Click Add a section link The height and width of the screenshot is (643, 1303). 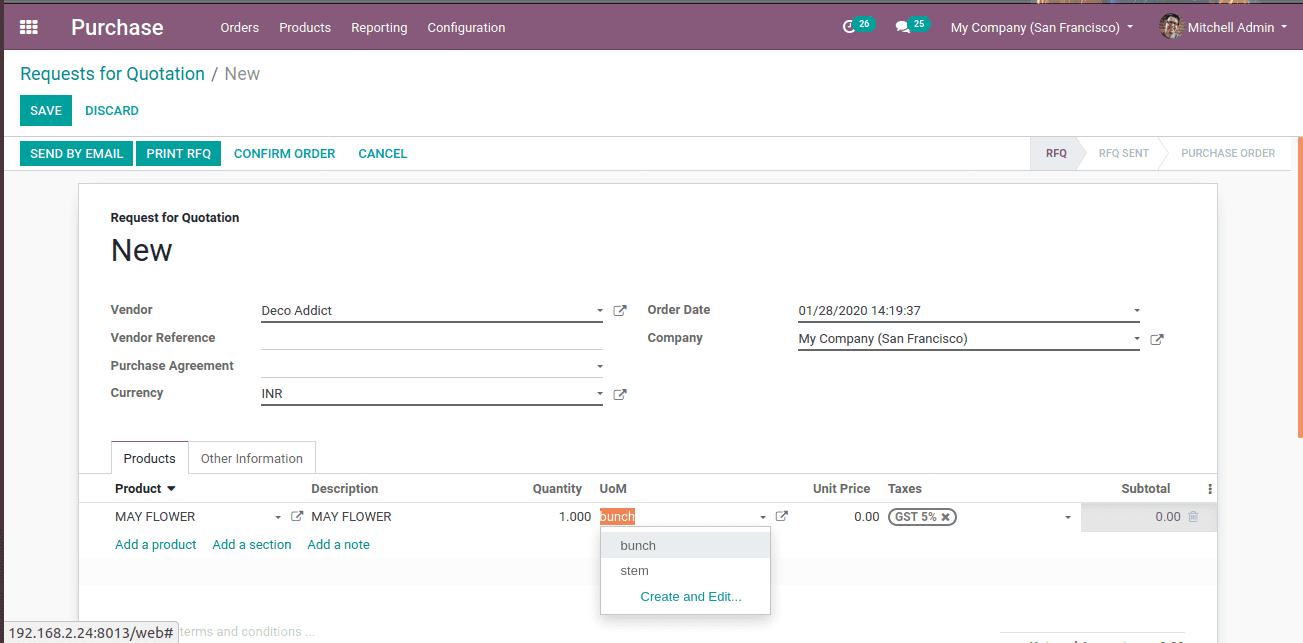point(252,545)
